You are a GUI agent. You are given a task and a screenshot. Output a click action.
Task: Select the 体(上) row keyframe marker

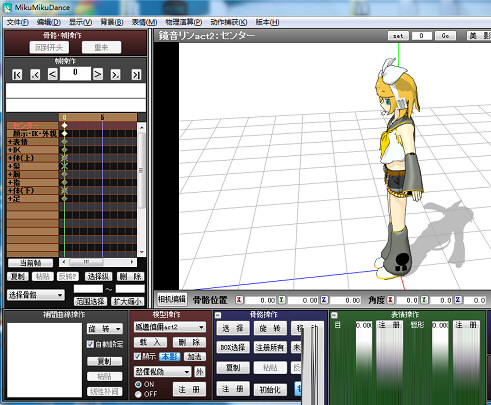click(64, 158)
